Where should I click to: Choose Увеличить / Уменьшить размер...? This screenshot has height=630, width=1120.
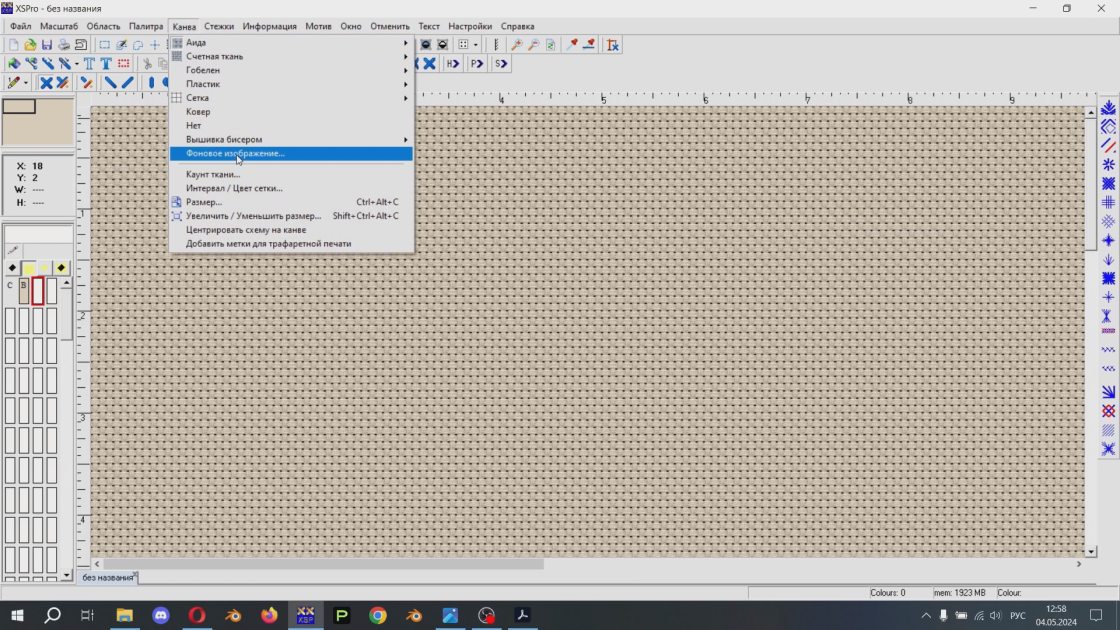(x=291, y=216)
